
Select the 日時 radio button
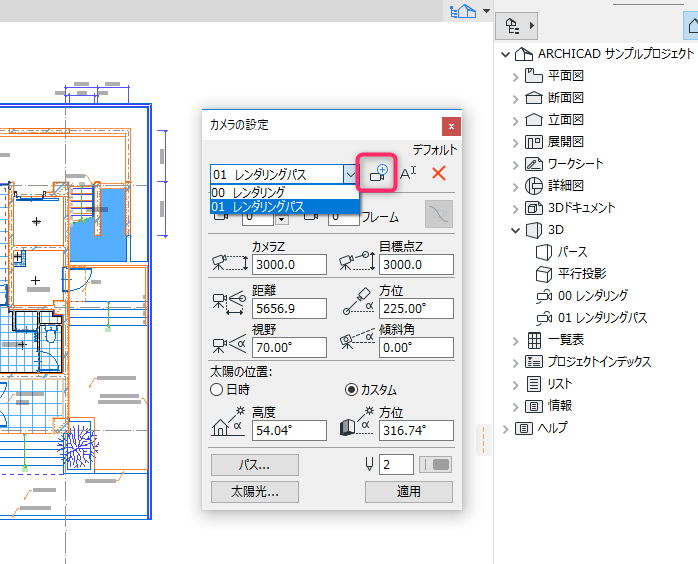click(x=216, y=390)
